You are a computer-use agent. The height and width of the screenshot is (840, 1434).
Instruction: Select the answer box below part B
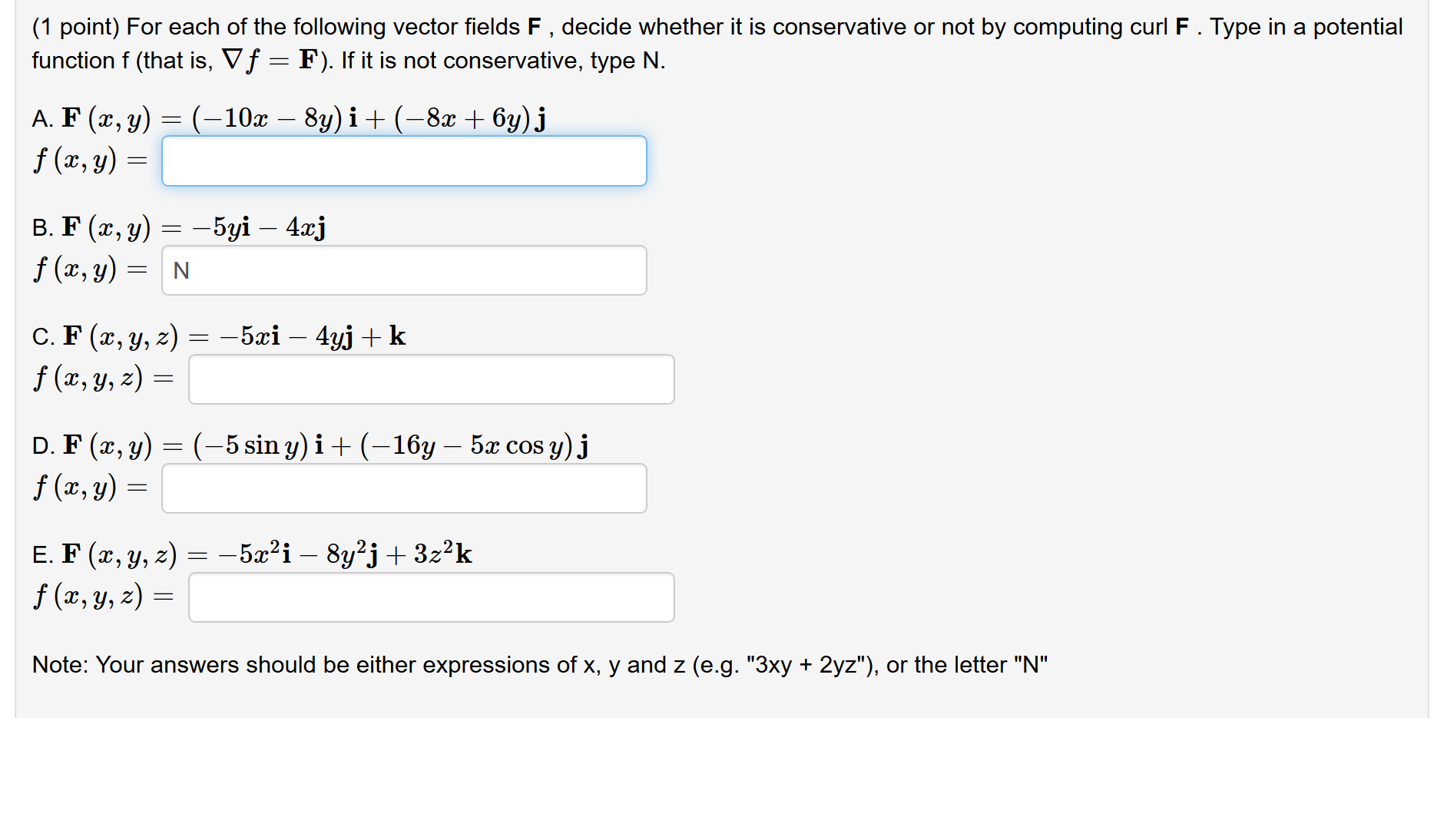tap(403, 270)
